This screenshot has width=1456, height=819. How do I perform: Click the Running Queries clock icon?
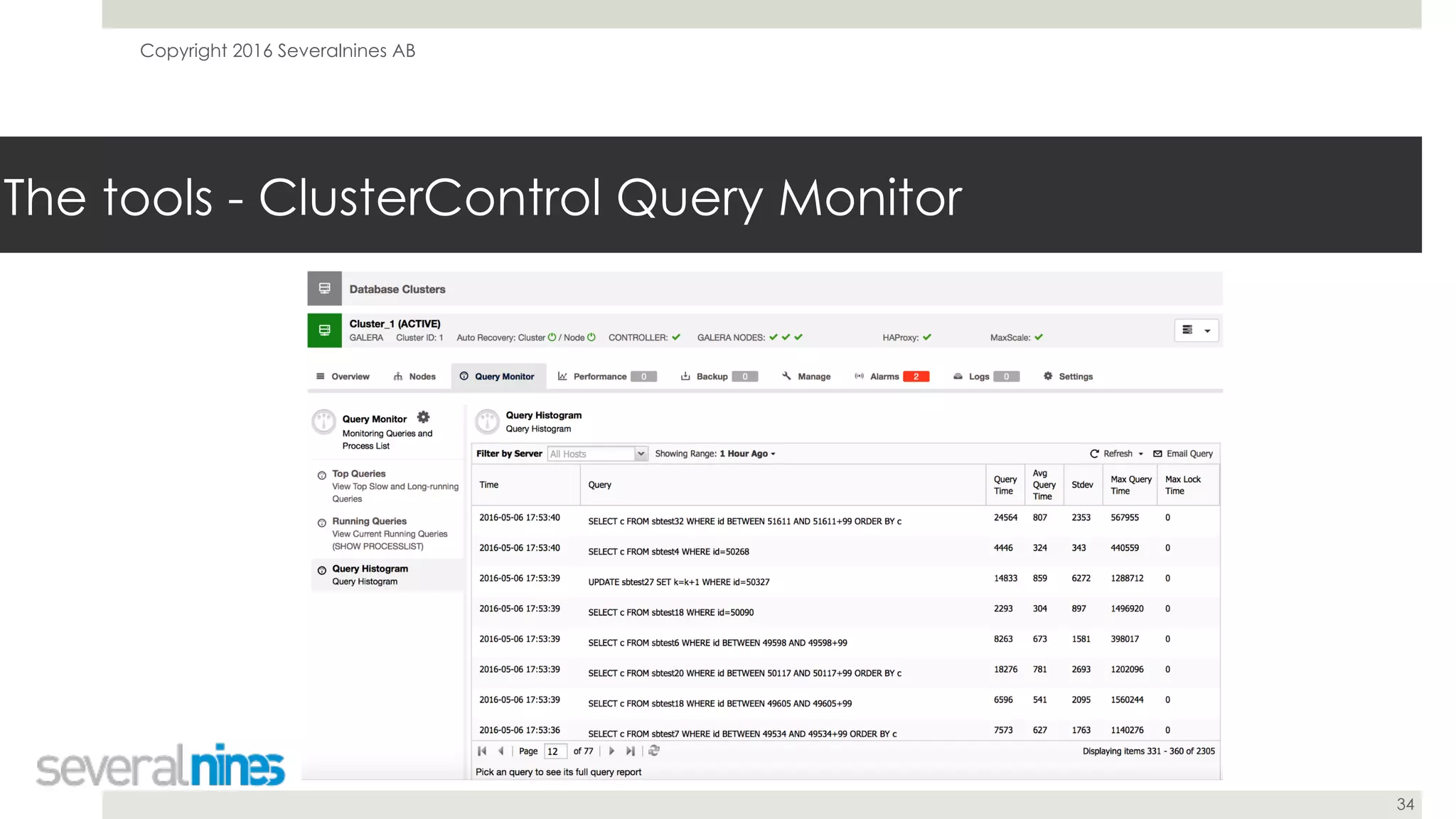pyautogui.click(x=322, y=523)
